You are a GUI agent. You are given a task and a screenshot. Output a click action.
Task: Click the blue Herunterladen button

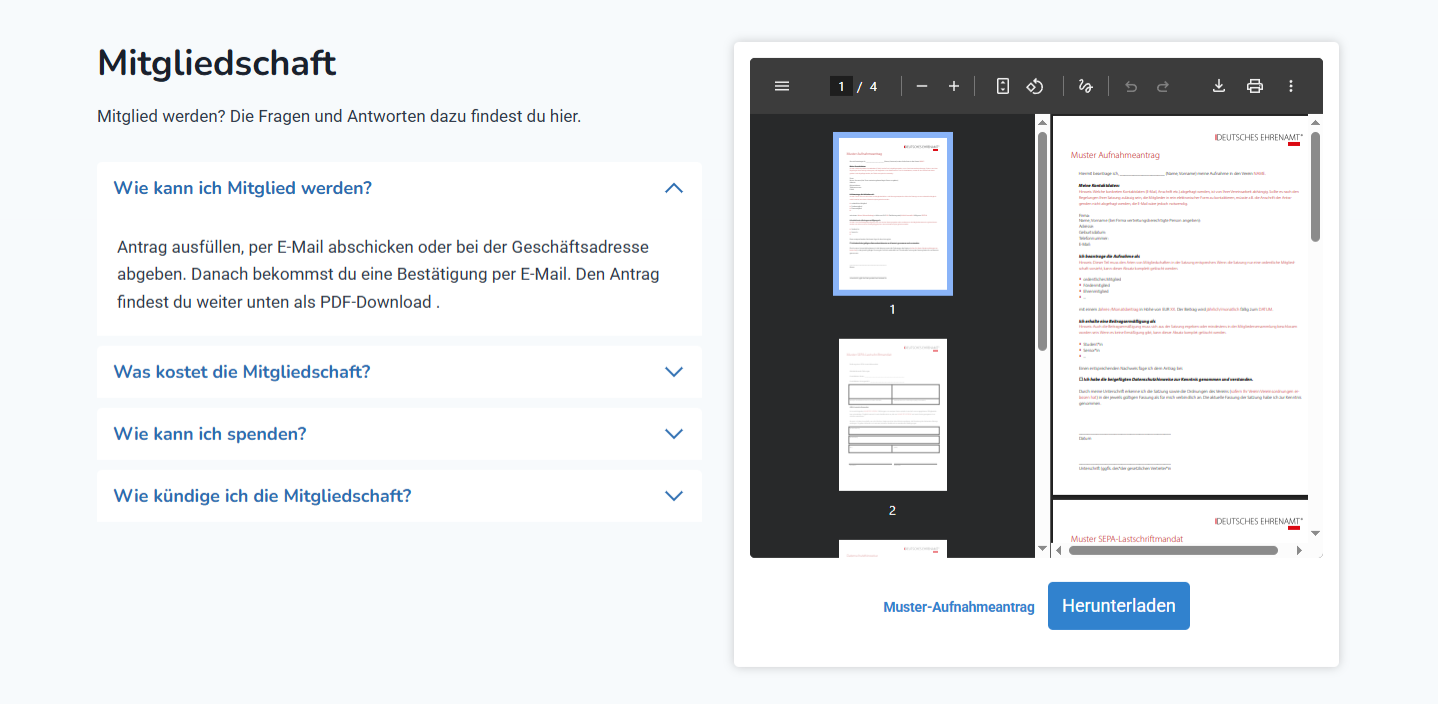[x=1118, y=606]
